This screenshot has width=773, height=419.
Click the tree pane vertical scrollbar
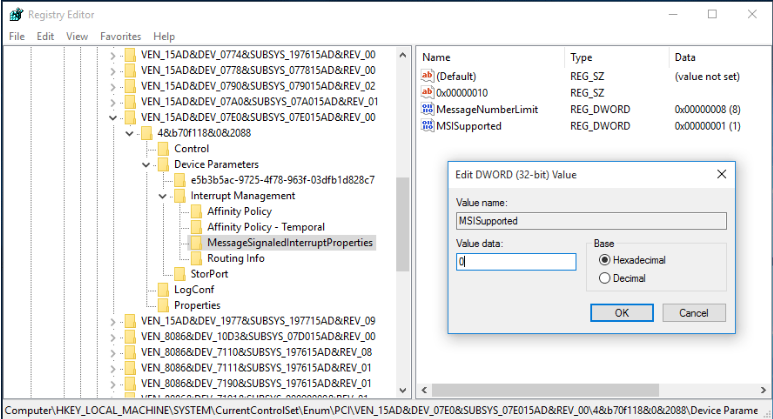tap(402, 224)
